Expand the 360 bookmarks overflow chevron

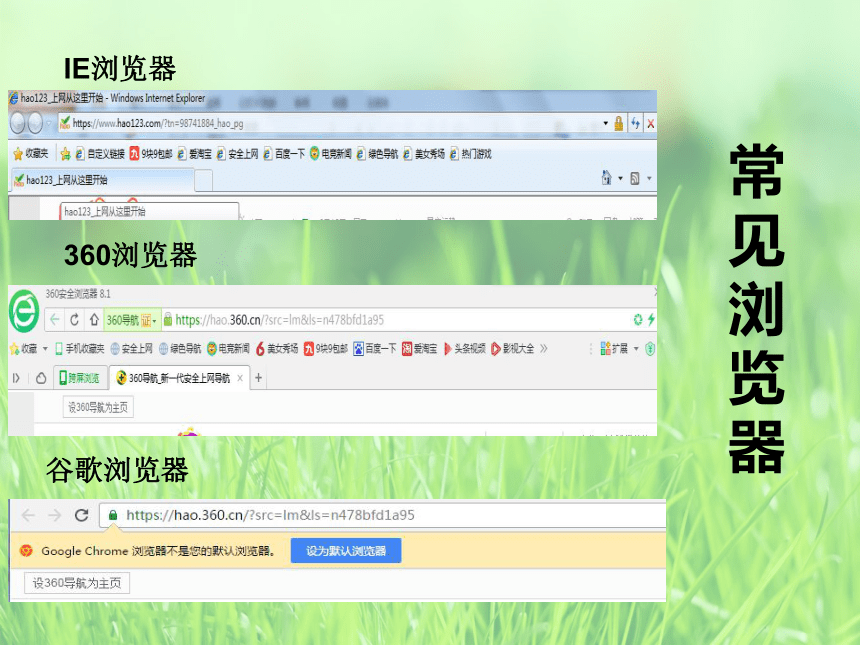[x=544, y=348]
